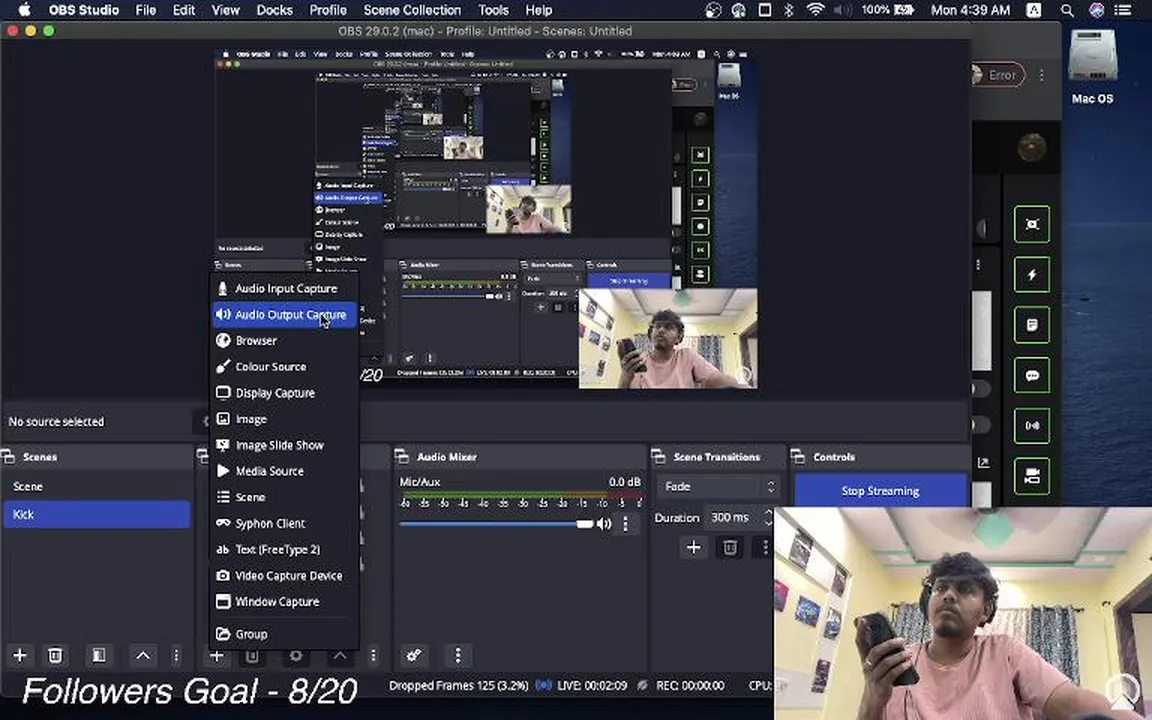1152x720 pixels.
Task: Click the green note icon in background window
Action: tap(1032, 325)
